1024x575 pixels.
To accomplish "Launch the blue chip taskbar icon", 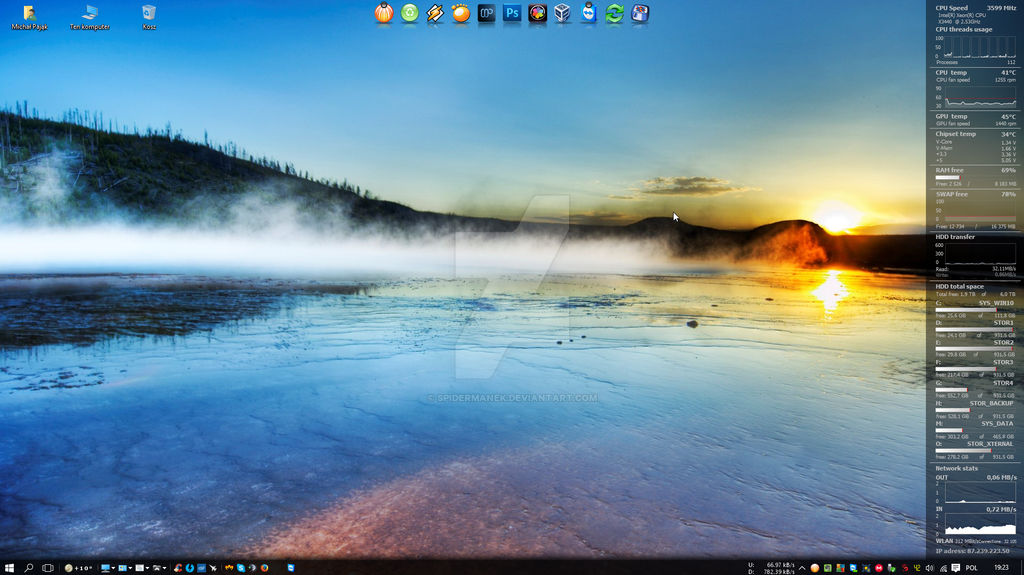I will 201,568.
